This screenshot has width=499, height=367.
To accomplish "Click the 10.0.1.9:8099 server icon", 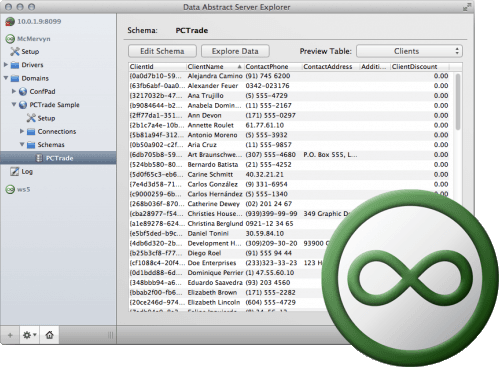I will (10, 22).
